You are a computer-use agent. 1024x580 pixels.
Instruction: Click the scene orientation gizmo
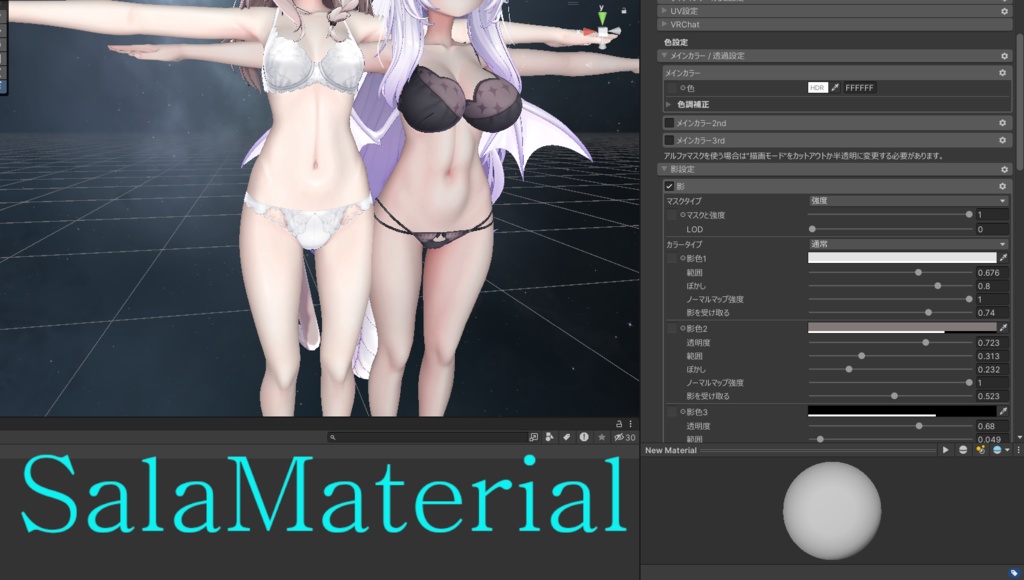602,30
